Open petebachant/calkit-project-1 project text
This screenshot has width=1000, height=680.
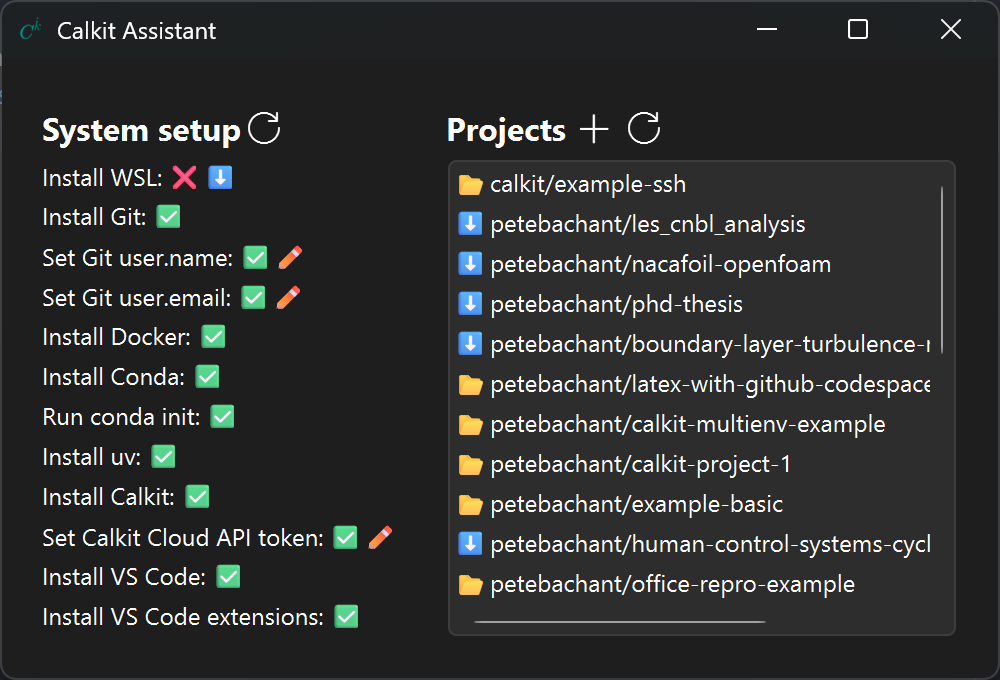click(640, 464)
